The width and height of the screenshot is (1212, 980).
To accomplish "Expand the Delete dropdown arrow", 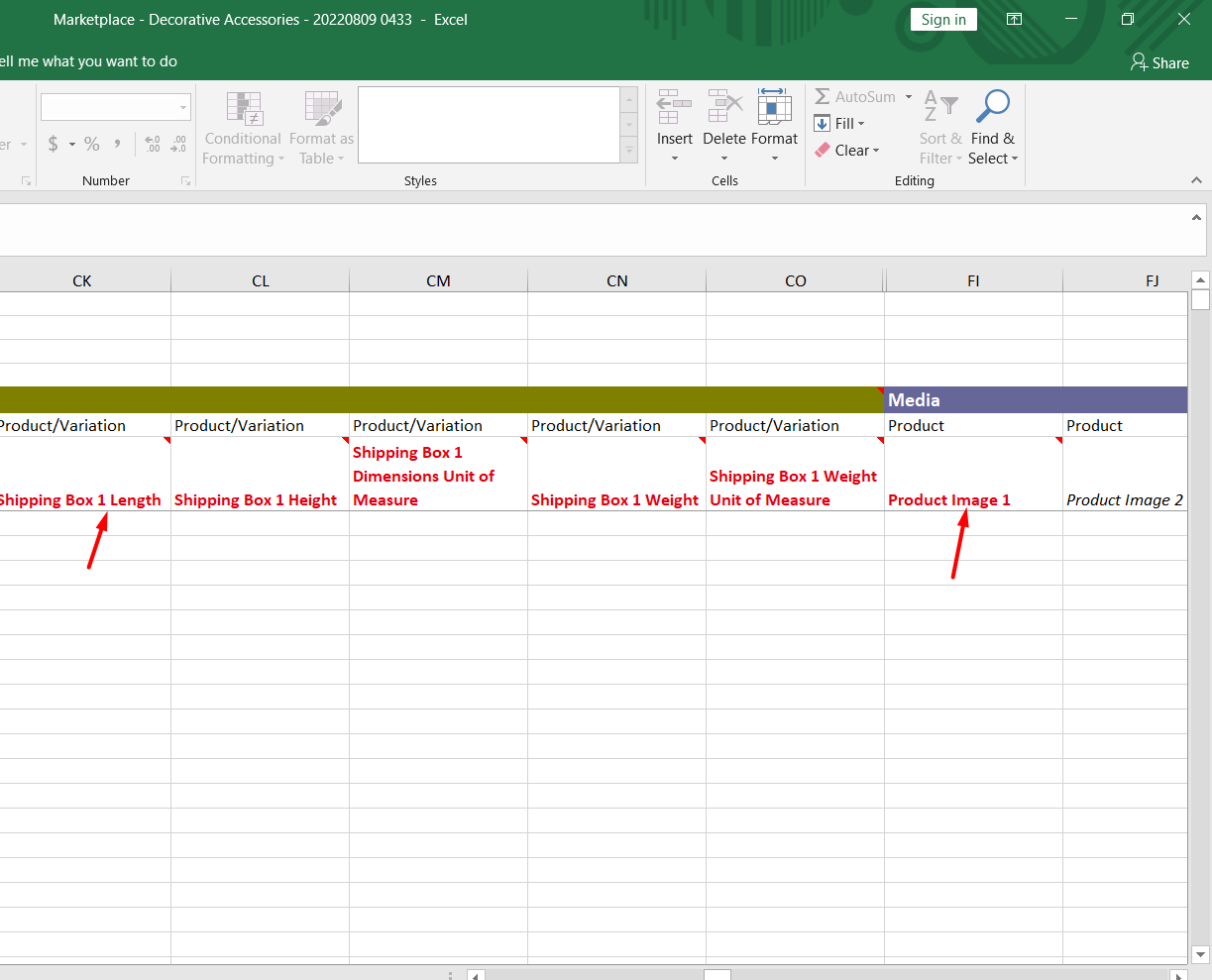I will [724, 159].
